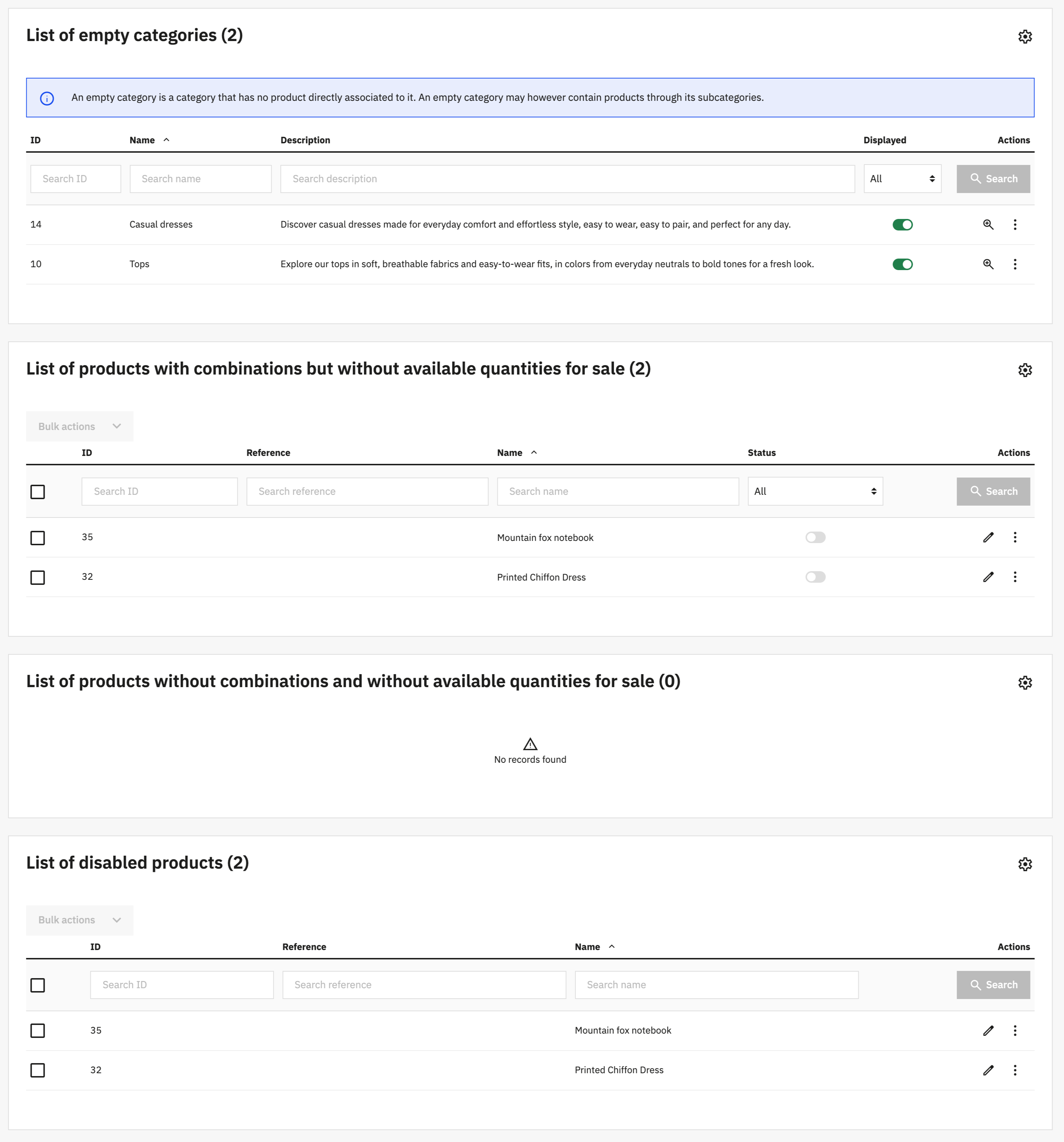The height and width of the screenshot is (1142, 1064).
Task: Sort combinations products by Name column
Action: pyautogui.click(x=517, y=453)
